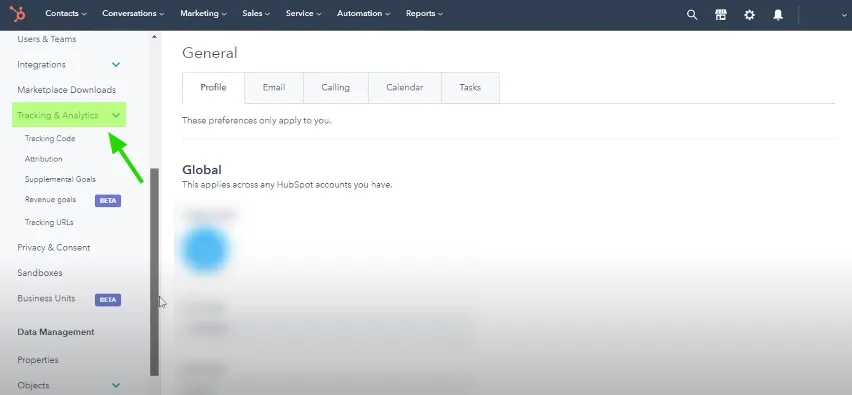Click the BETA badge beside Business Units
This screenshot has height=395, width=852.
point(108,300)
